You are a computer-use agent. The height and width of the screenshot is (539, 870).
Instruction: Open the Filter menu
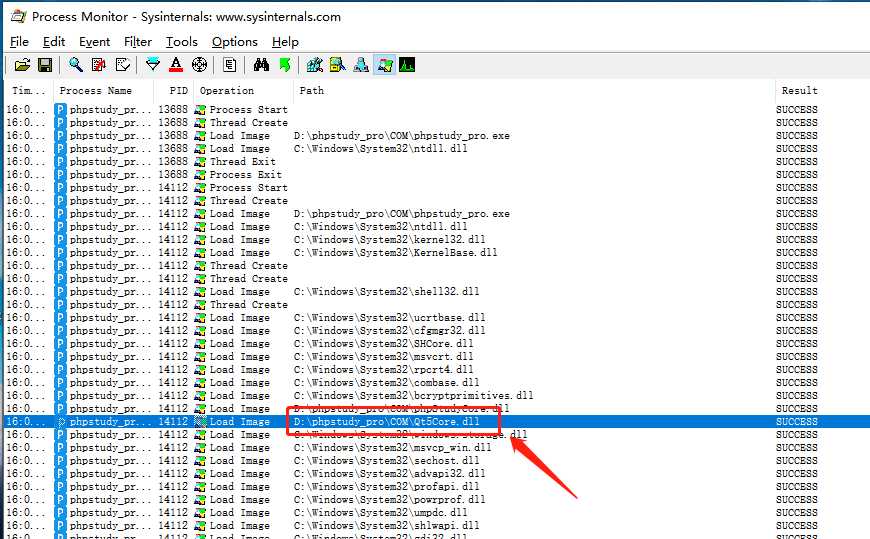(x=138, y=42)
